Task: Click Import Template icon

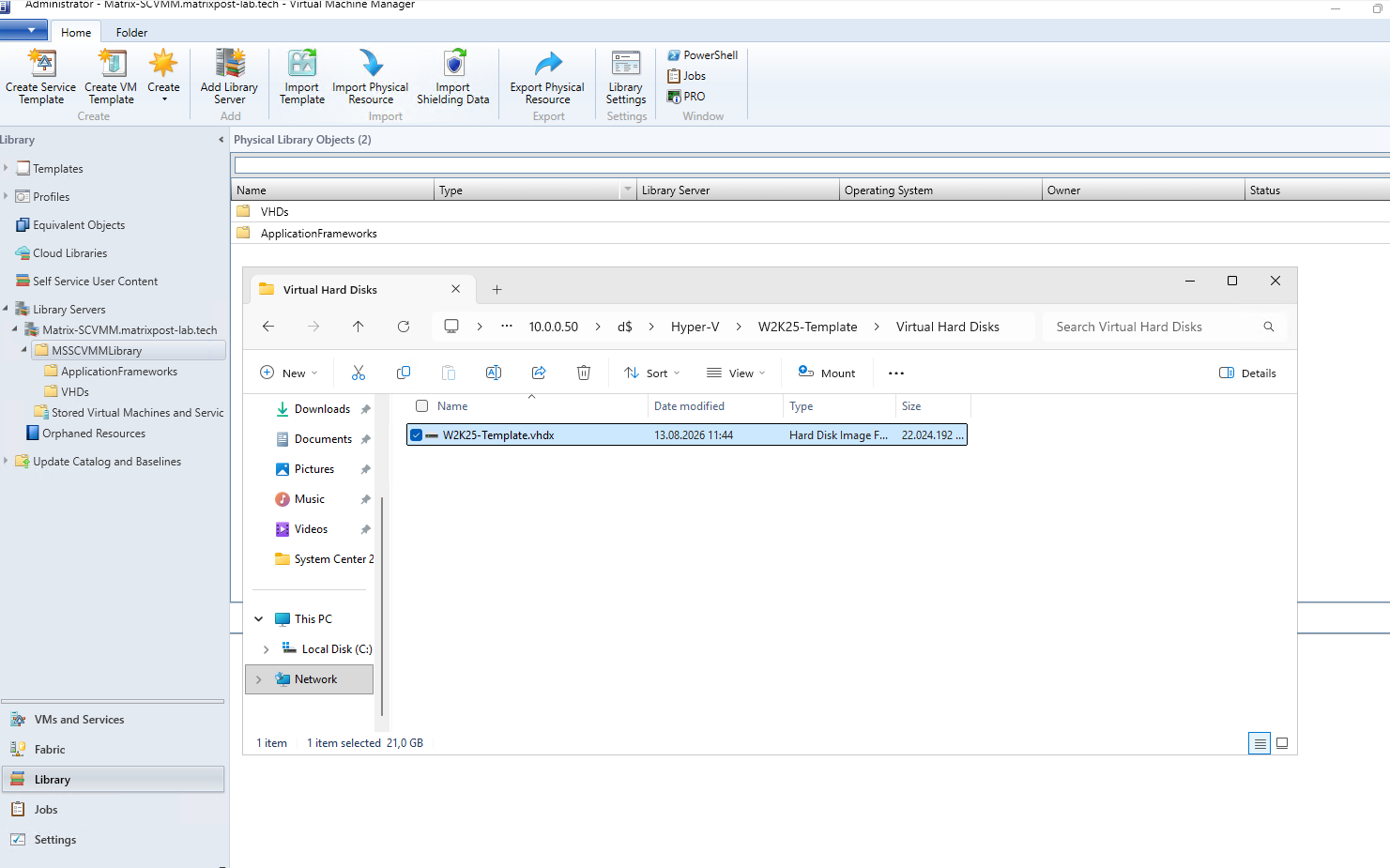Action: point(302,63)
